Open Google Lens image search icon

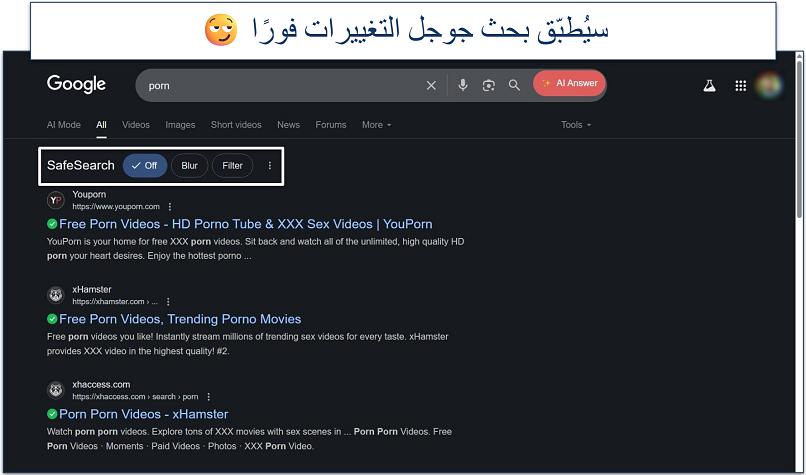[489, 85]
